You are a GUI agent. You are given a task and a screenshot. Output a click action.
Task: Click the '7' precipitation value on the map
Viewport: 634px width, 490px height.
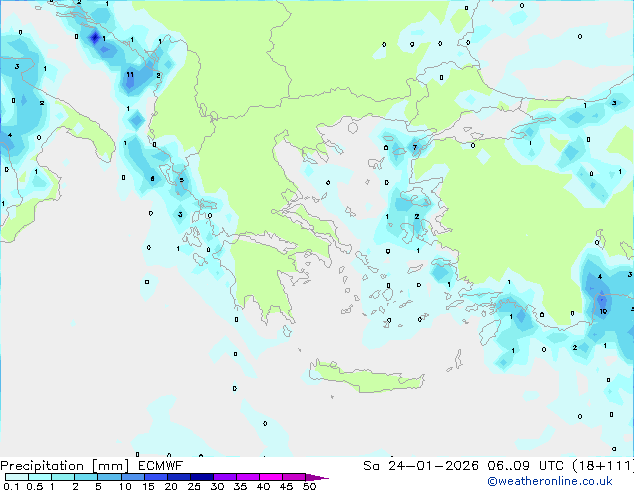click(x=414, y=148)
